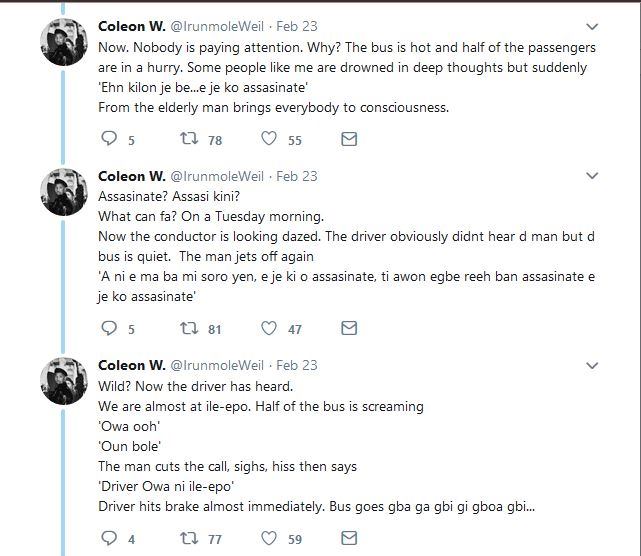Retweet the tweet with 77 retweets
Image resolution: width=641 pixels, height=556 pixels.
point(189,538)
